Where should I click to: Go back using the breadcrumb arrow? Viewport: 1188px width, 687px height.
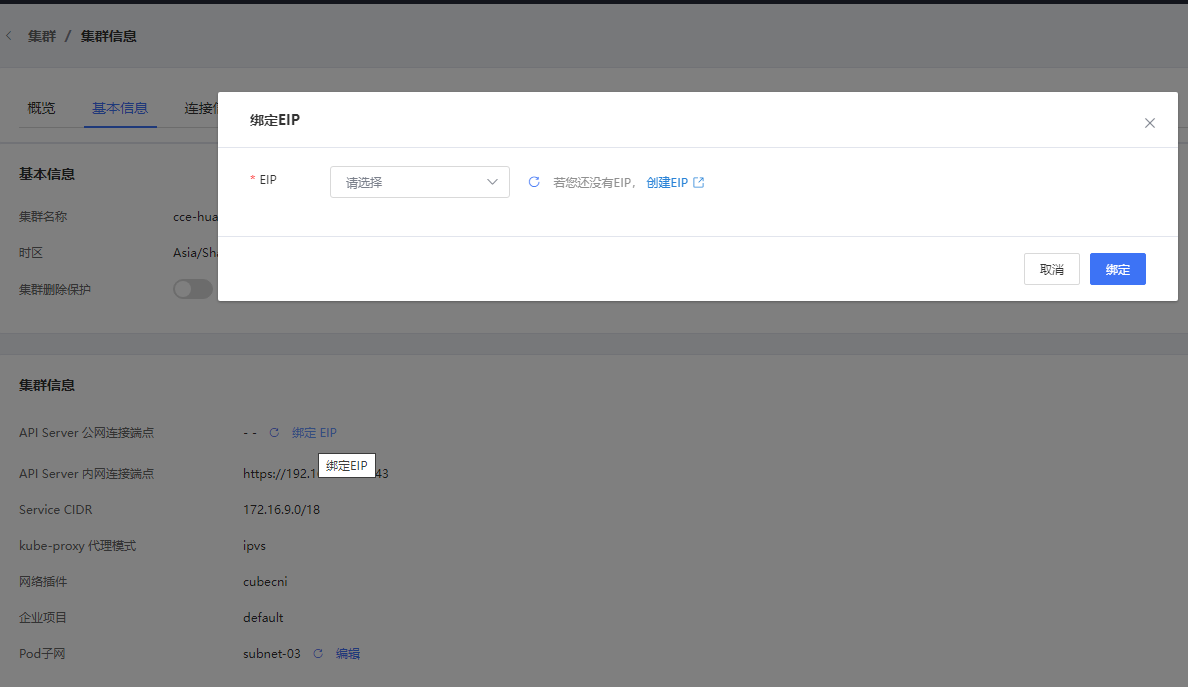click(x=9, y=36)
